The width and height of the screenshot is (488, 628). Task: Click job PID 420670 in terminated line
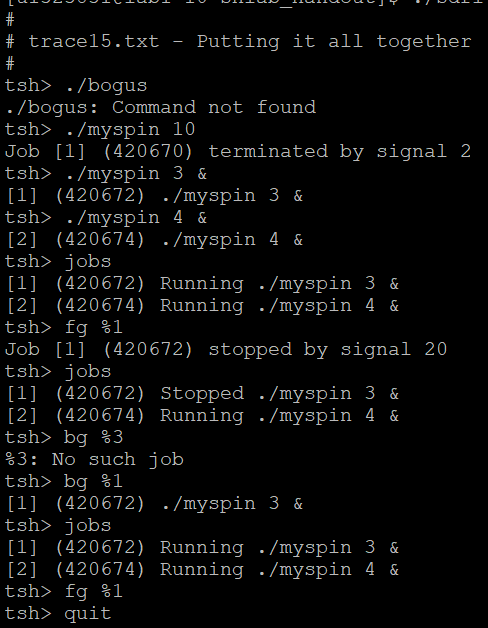[x=148, y=152]
